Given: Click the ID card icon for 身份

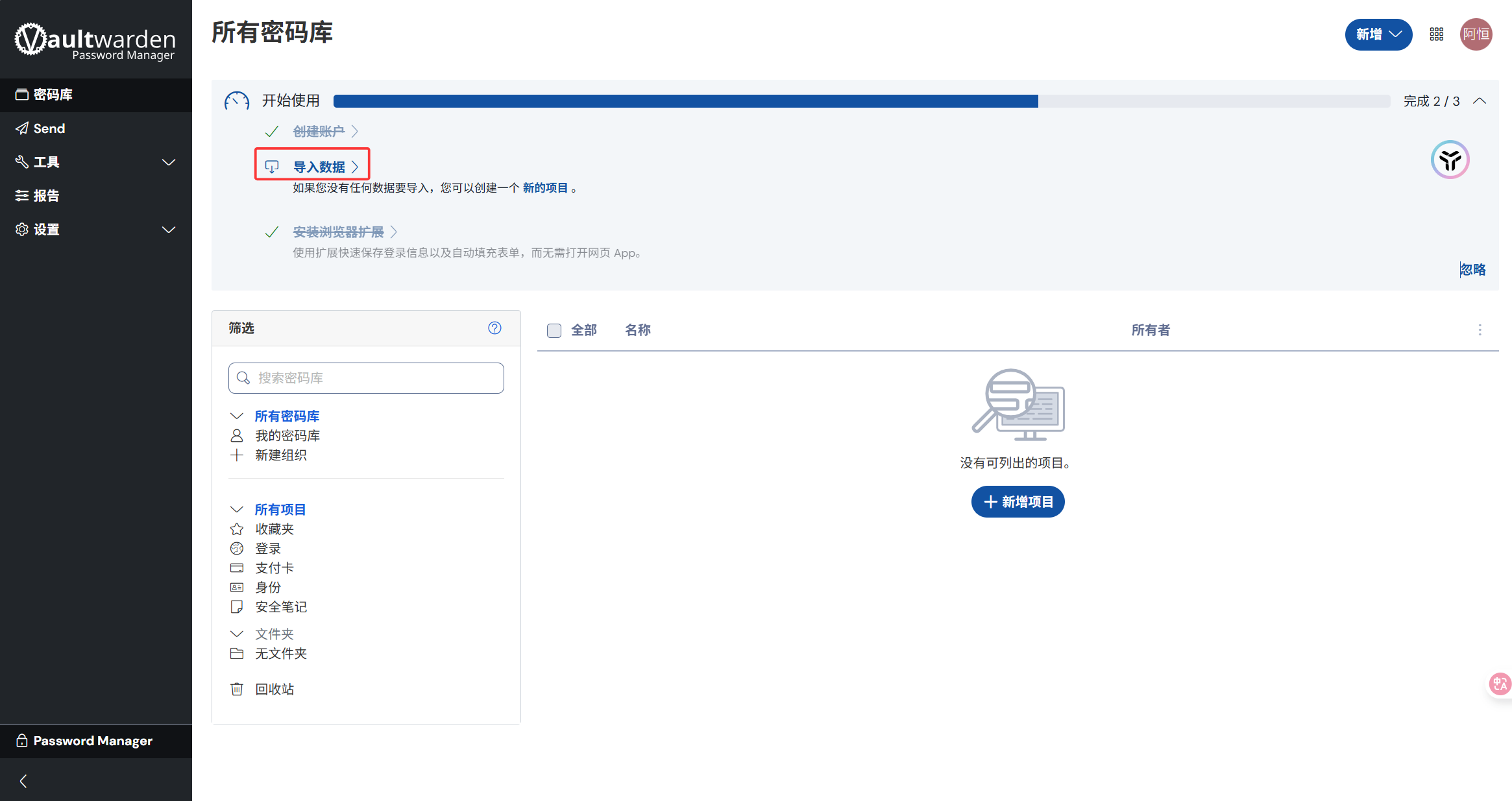Looking at the screenshot, I should tap(237, 588).
